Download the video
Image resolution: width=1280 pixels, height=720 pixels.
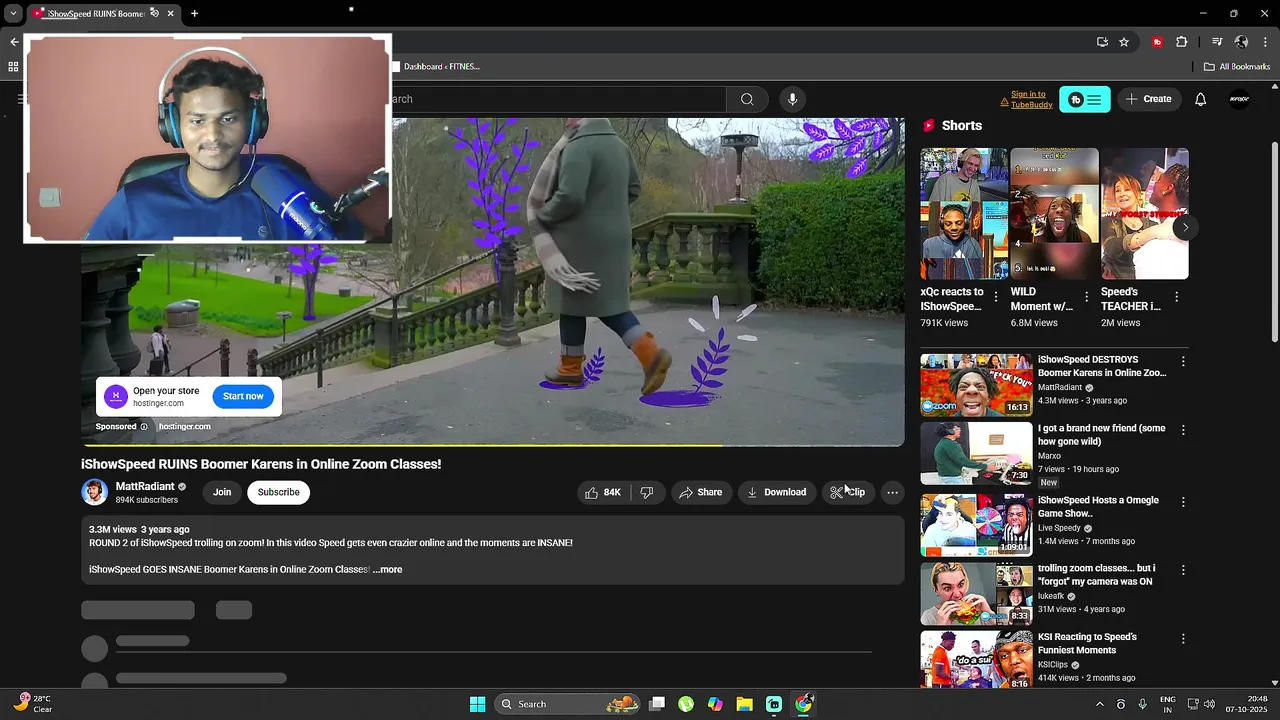[x=776, y=492]
